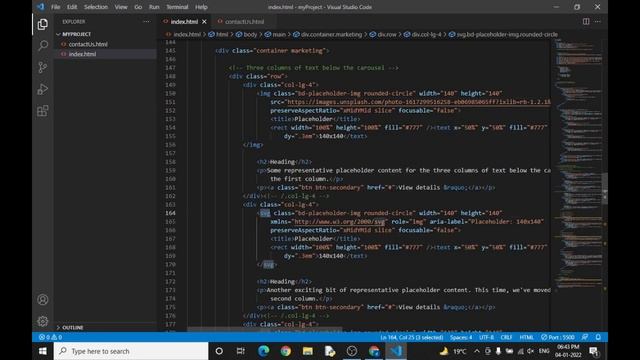Open the Go menu

138,7
